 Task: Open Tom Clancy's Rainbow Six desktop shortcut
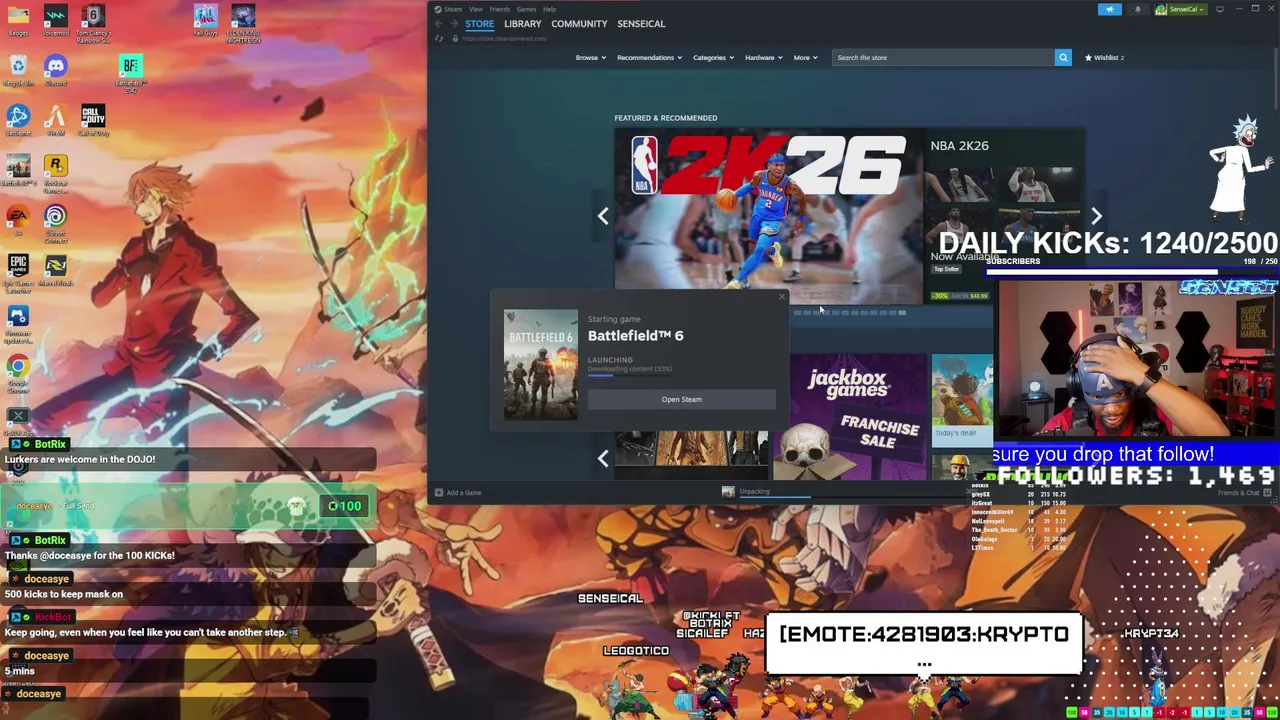(x=93, y=22)
